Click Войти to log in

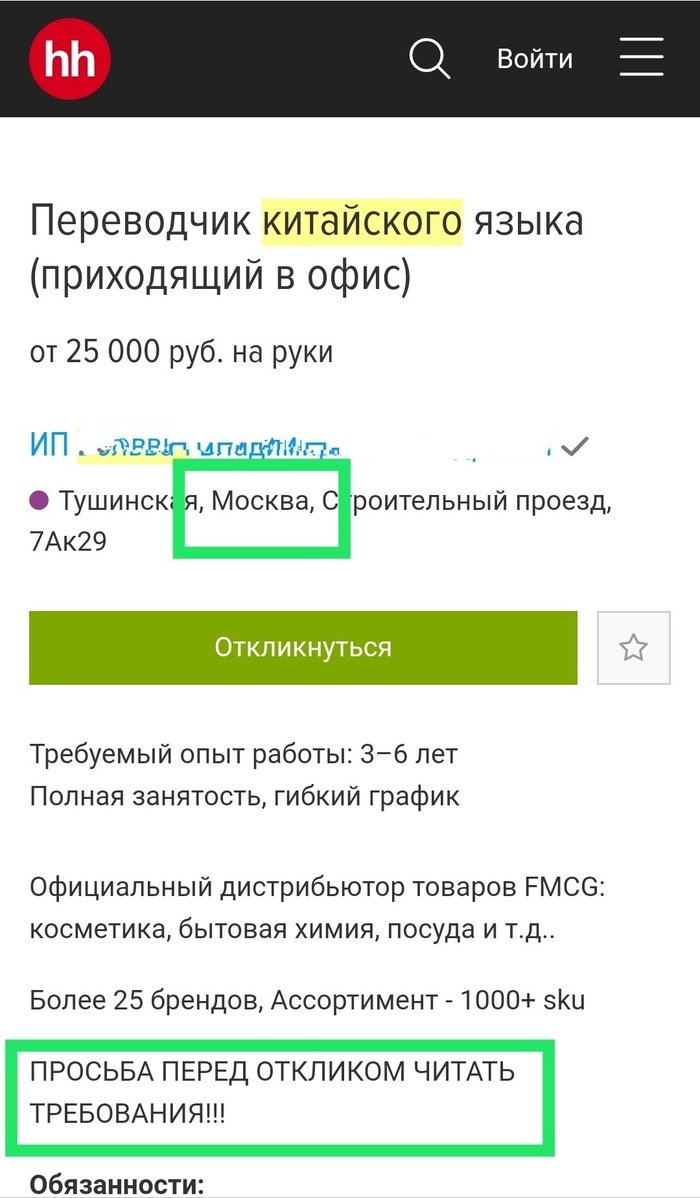[x=535, y=59]
